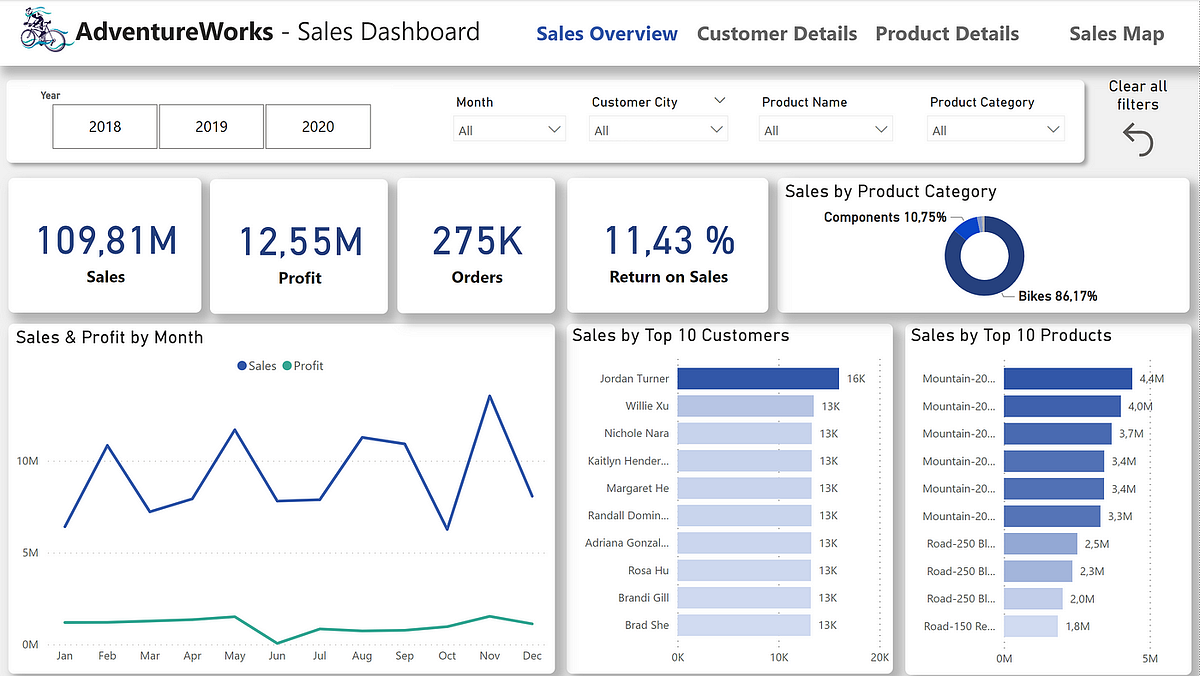The image size is (1200, 676).
Task: Switch to the Customer Details page
Action: pos(777,33)
